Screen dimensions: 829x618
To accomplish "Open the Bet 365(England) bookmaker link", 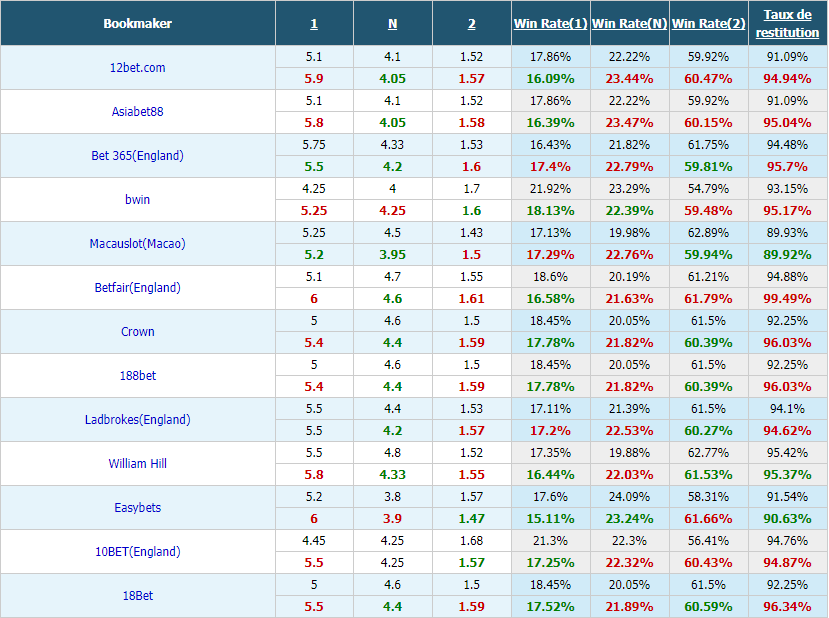I will point(137,155).
